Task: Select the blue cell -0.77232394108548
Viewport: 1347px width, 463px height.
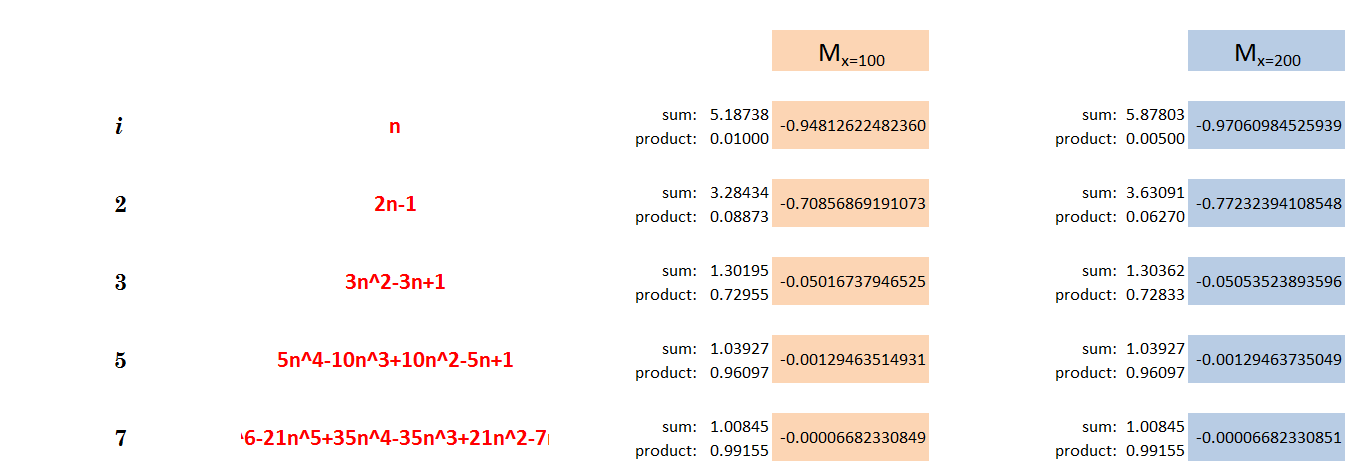Action: click(x=1266, y=204)
